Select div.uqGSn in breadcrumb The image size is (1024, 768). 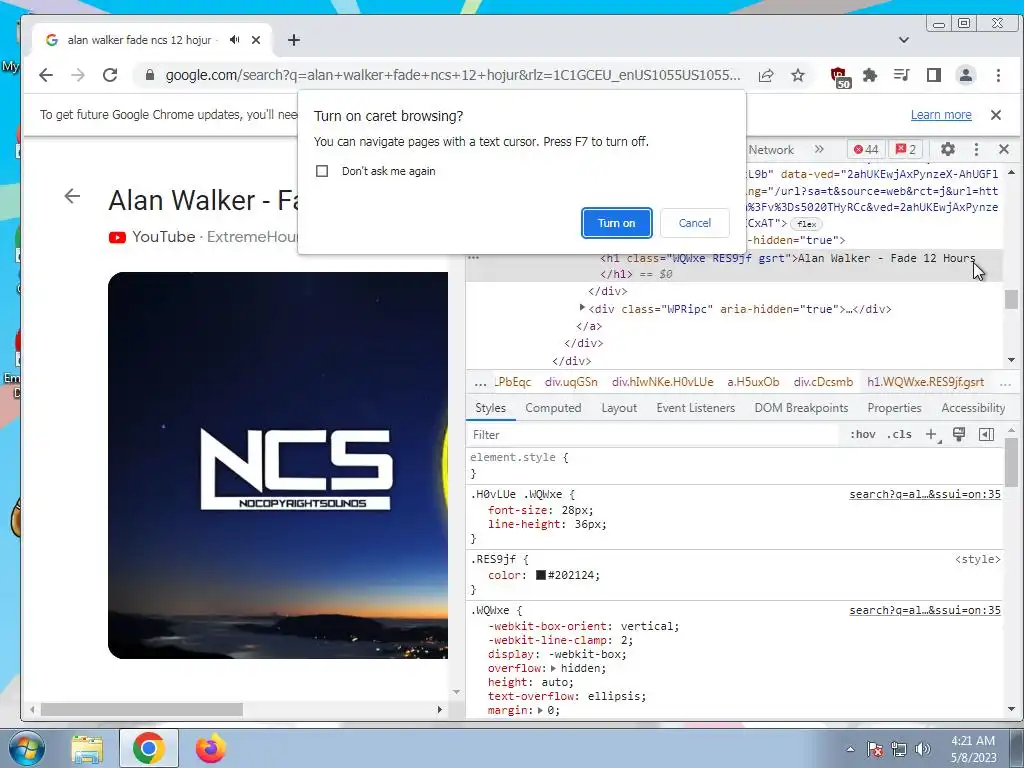coord(571,383)
